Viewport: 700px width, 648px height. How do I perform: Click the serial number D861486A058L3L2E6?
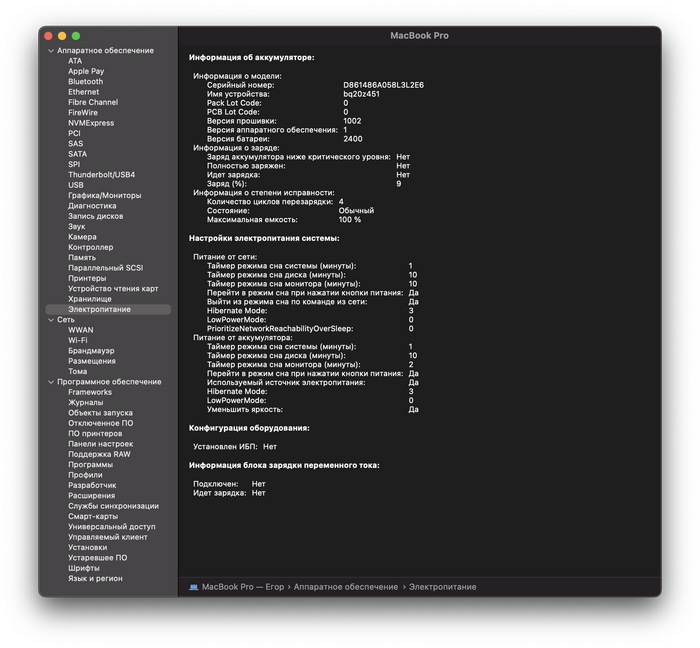coord(383,85)
